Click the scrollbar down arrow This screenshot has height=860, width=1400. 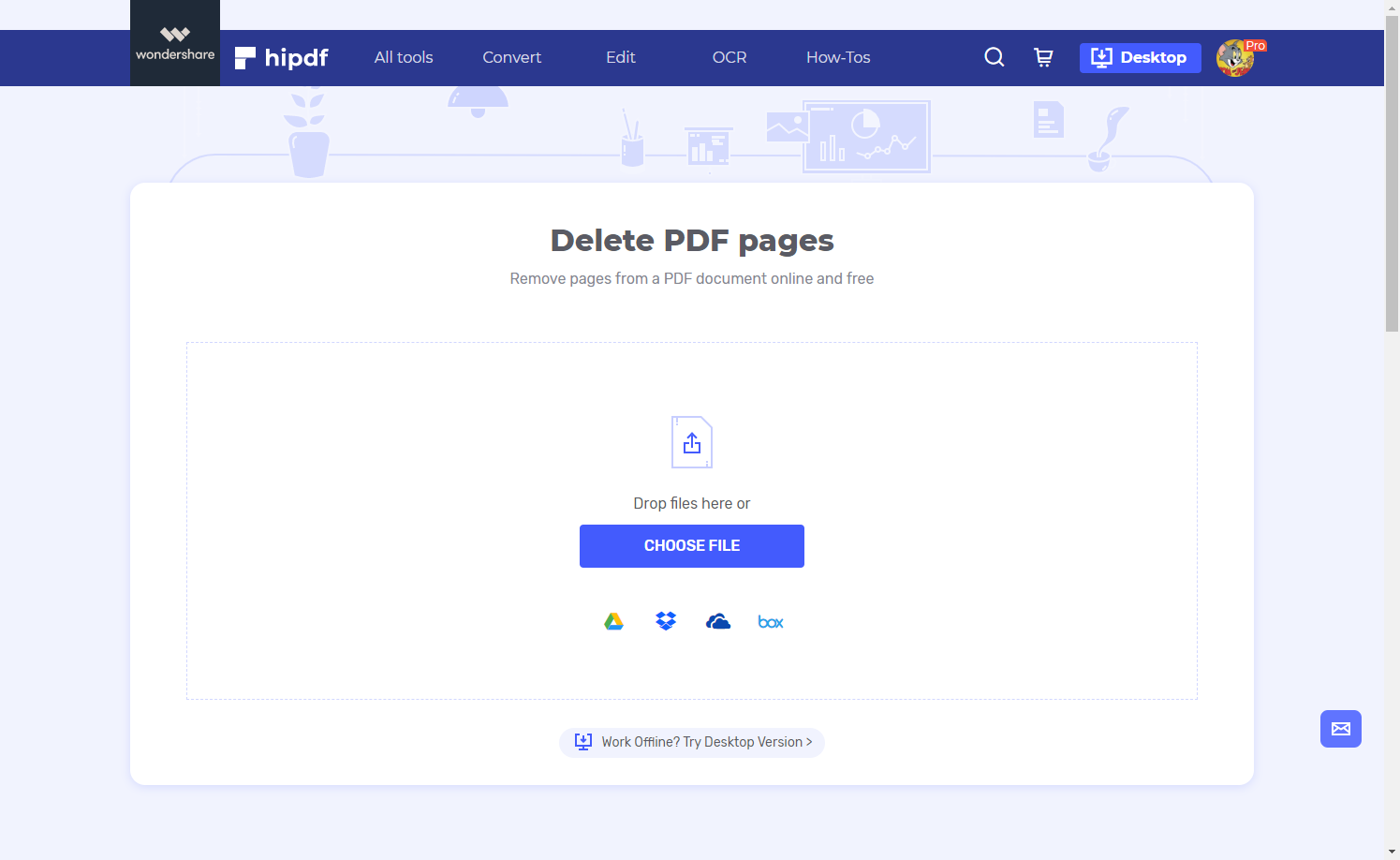1393,852
